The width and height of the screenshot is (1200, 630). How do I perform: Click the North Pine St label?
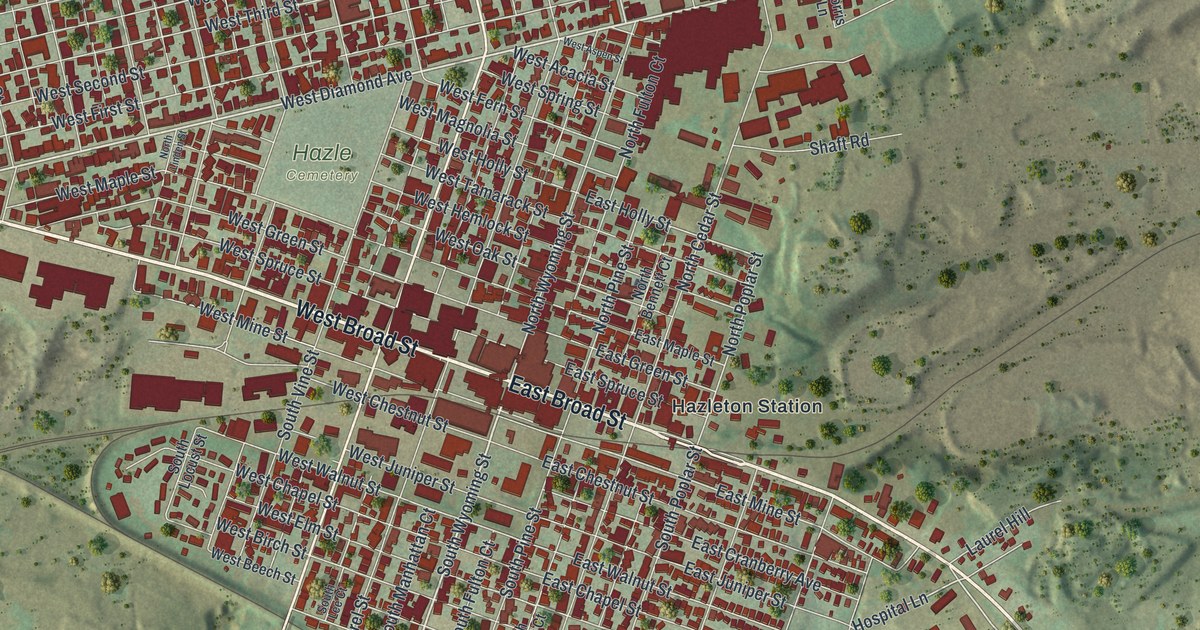click(613, 288)
